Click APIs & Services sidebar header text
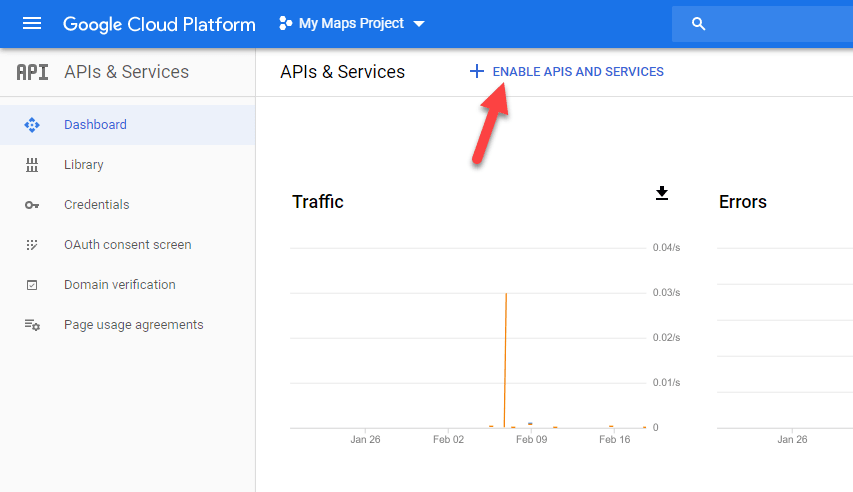 [126, 72]
